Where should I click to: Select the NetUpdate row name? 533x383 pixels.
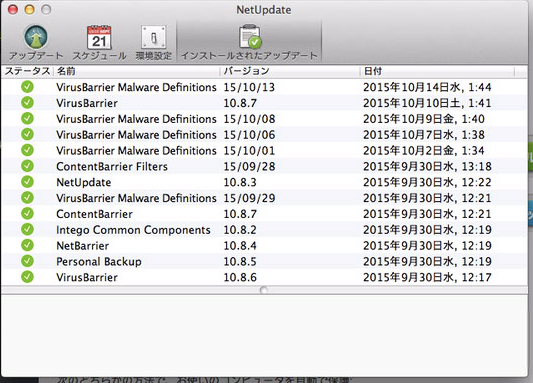click(x=84, y=182)
